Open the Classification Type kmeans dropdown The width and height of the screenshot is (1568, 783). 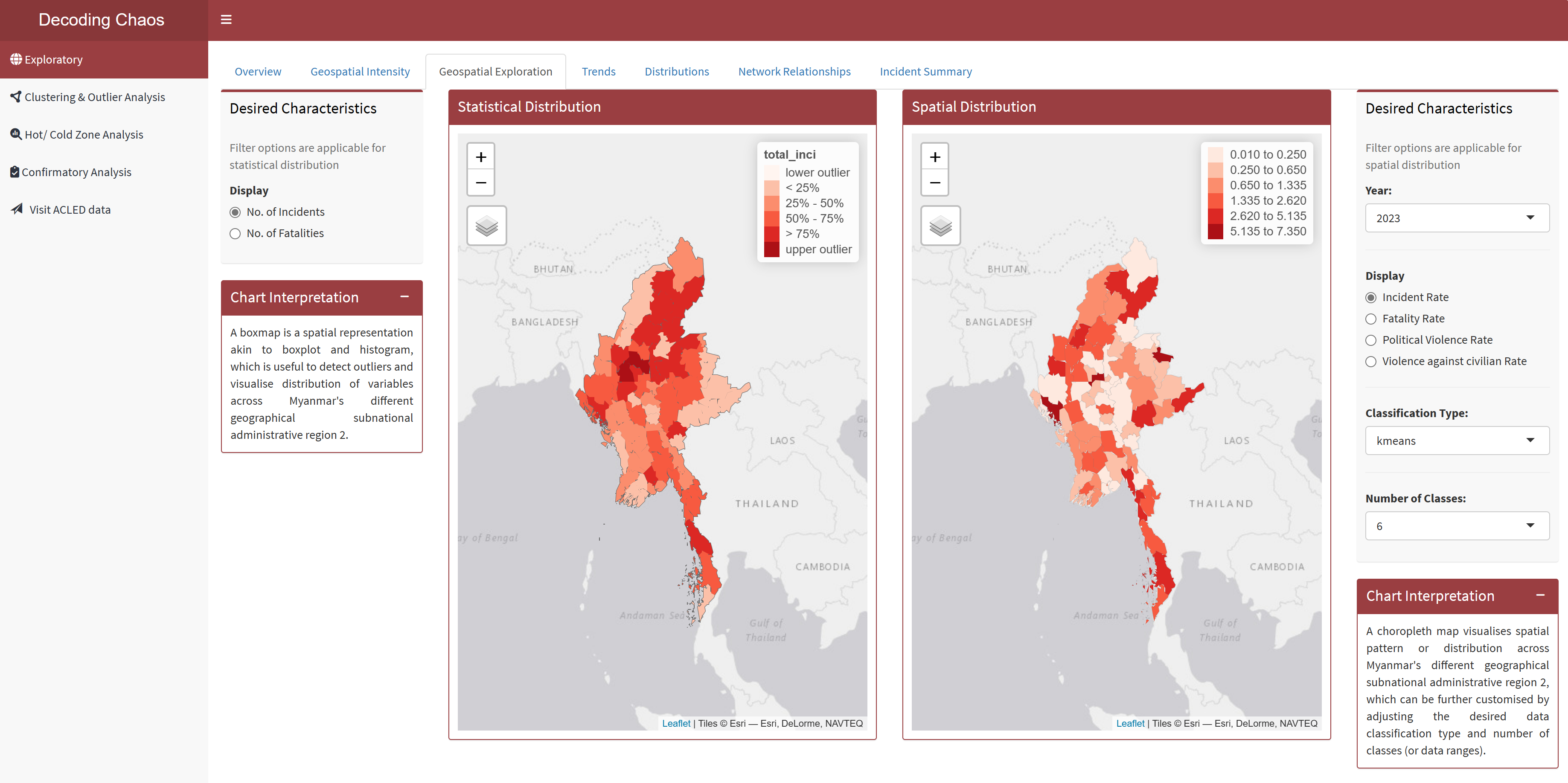tap(1457, 441)
